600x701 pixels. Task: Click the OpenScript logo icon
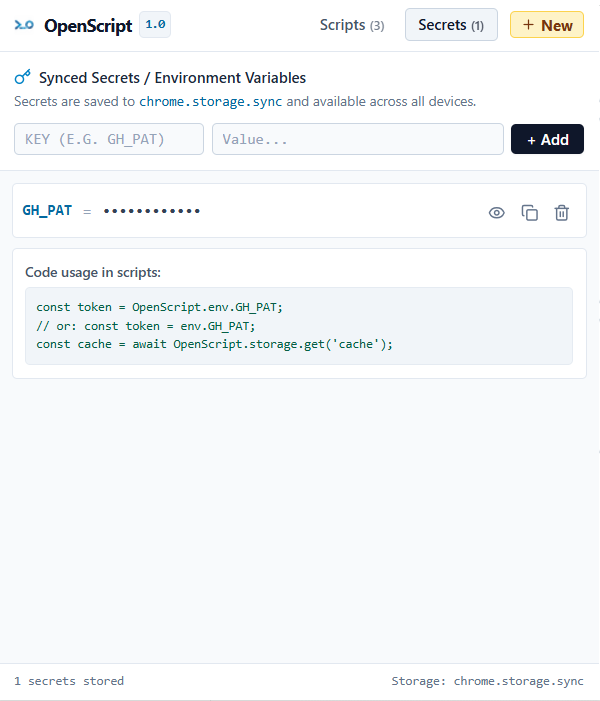[24, 25]
